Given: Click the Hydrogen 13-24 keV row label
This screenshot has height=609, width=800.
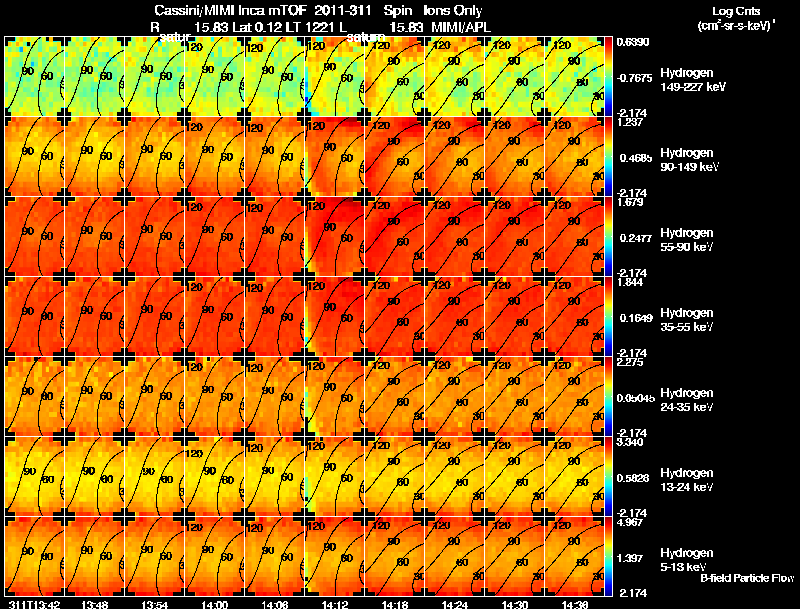Looking at the screenshot, I should 687,479.
